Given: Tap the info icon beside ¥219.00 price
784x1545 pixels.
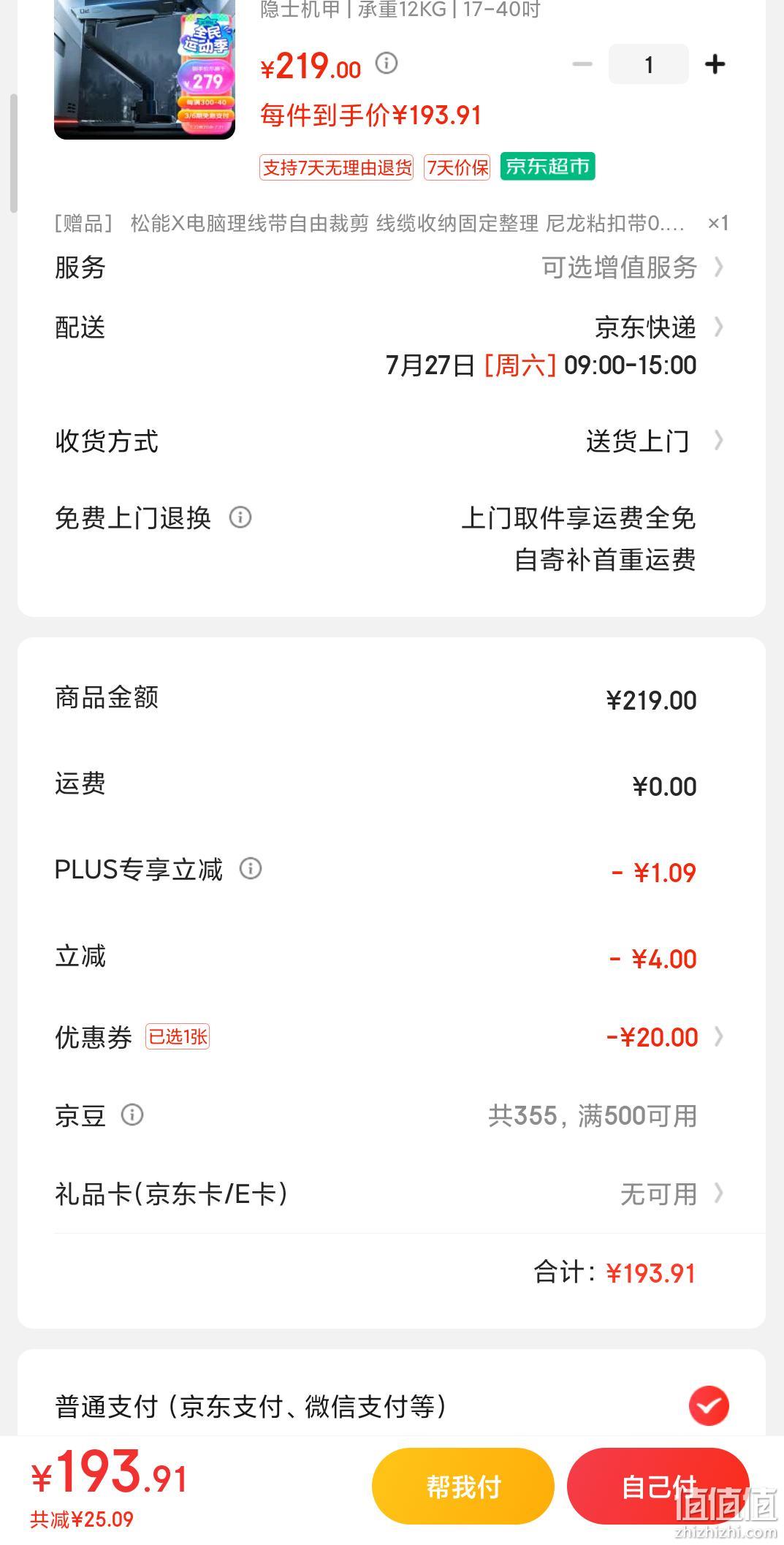Looking at the screenshot, I should (387, 64).
